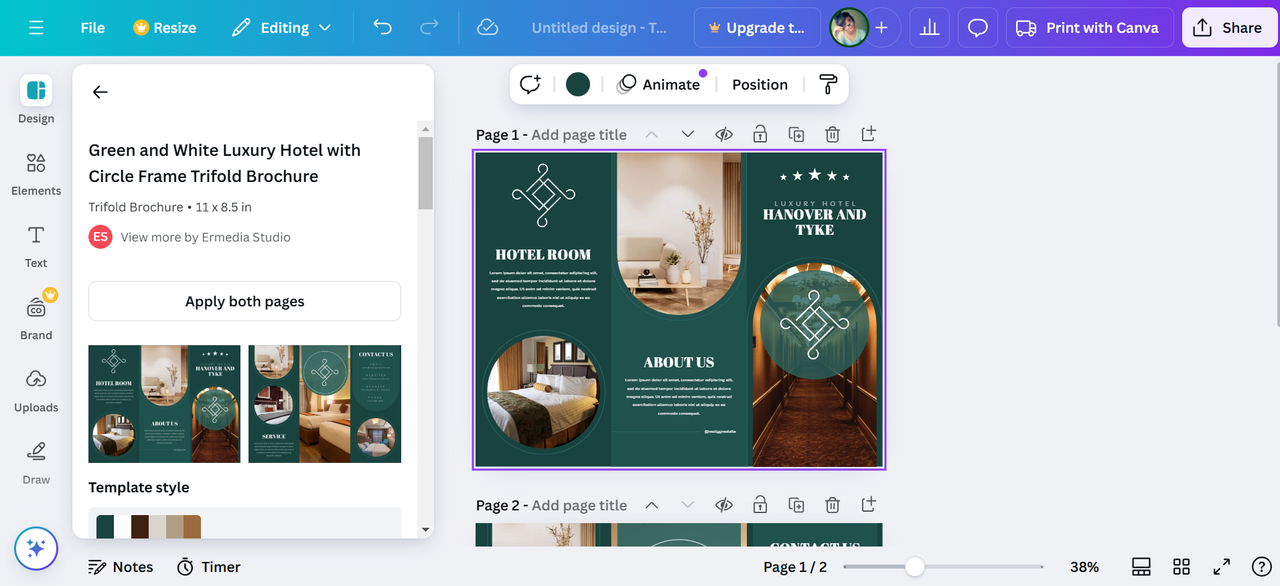Open the Timer
Screen dimensions: 1280x586
pos(209,567)
